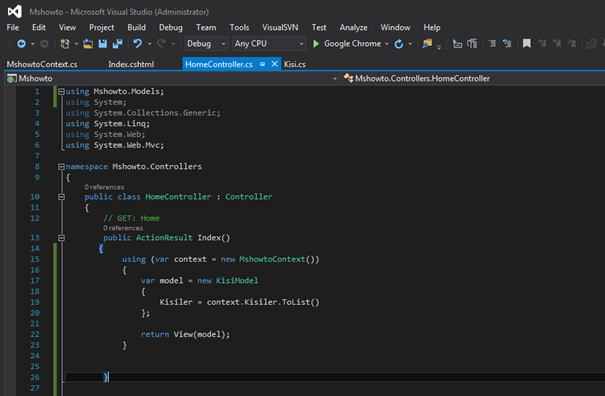Image resolution: width=605 pixels, height=396 pixels.
Task: Start debugging with the green play icon
Action: click(316, 44)
